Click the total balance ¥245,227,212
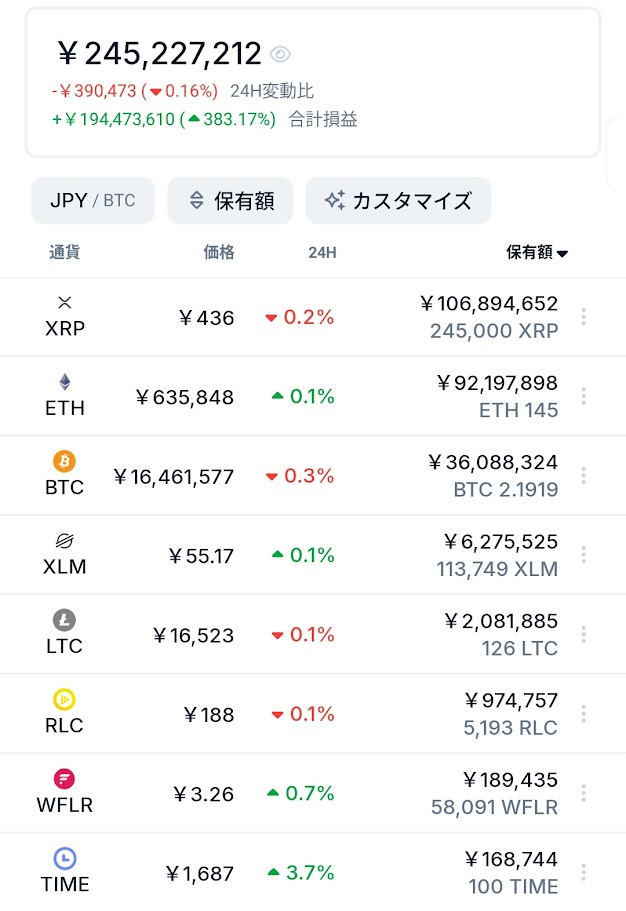The image size is (626, 911). coord(160,54)
